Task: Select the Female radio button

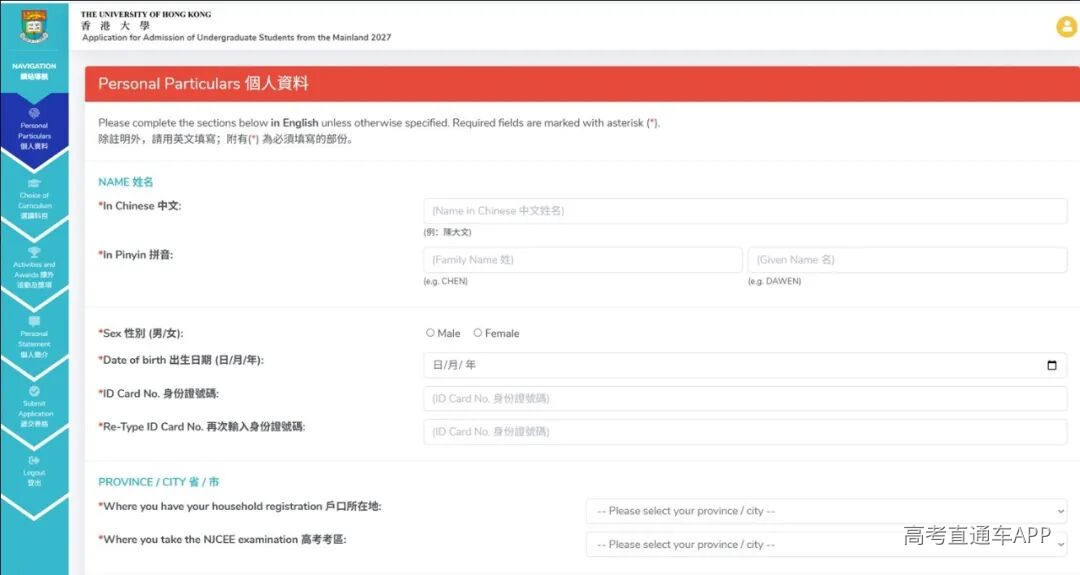Action: pyautogui.click(x=477, y=333)
